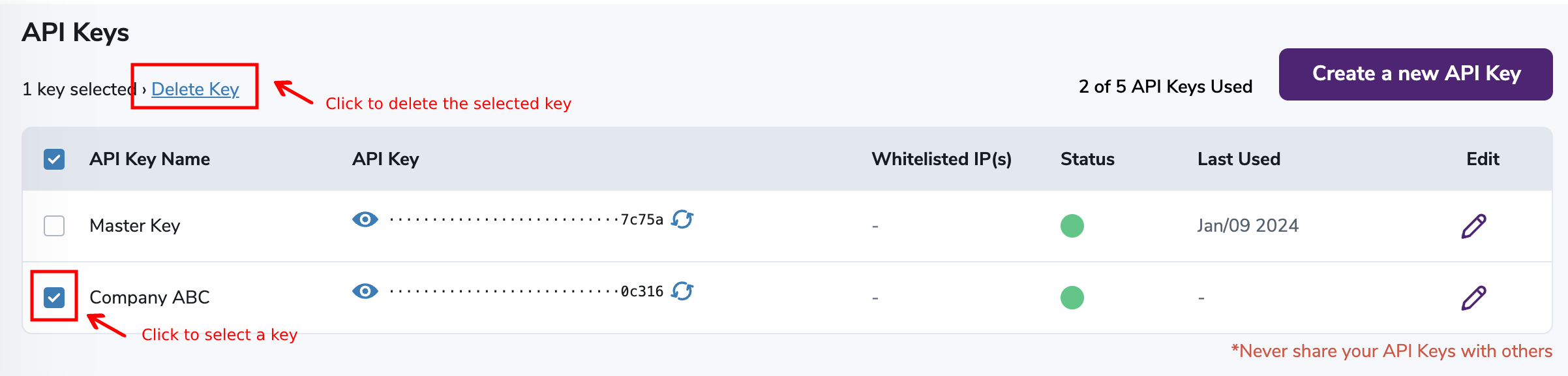
Task: Select the Master Key checkbox
Action: click(x=53, y=225)
